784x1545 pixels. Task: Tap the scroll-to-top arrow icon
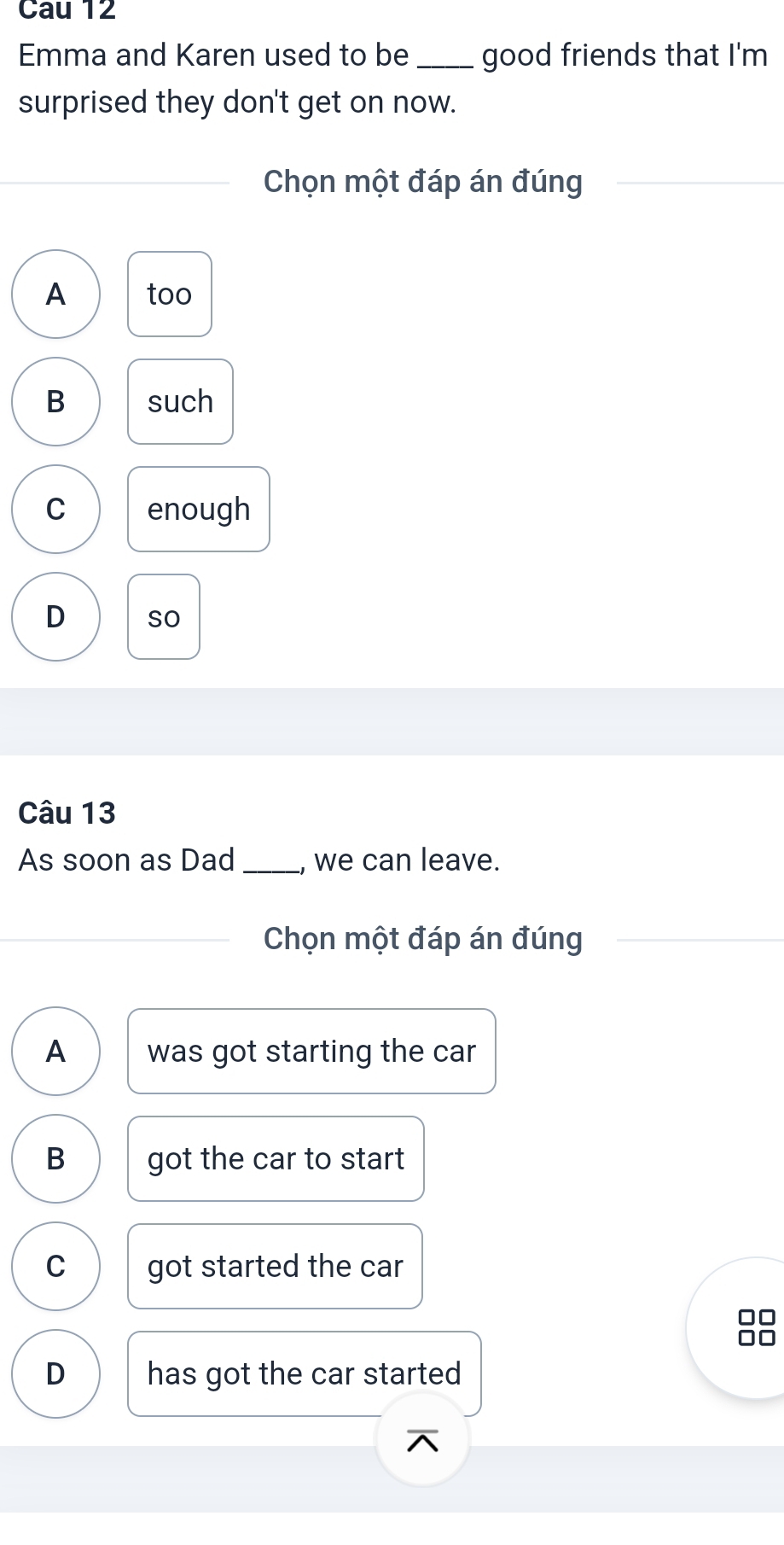click(422, 1440)
